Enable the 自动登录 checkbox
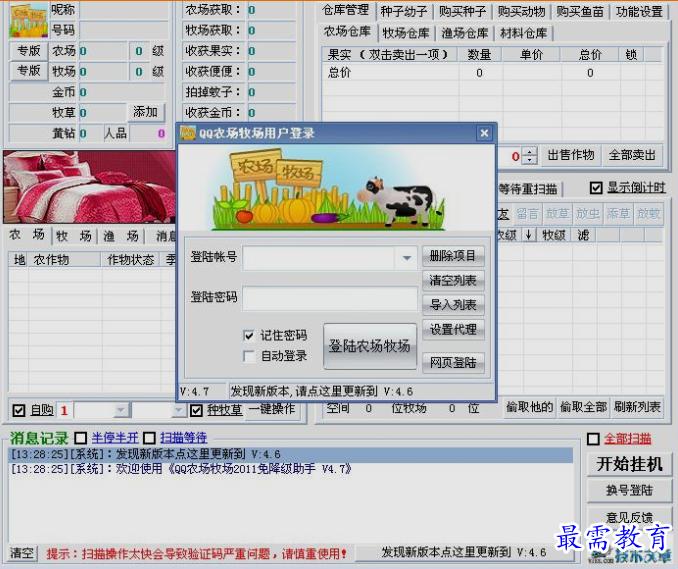 pyautogui.click(x=249, y=356)
